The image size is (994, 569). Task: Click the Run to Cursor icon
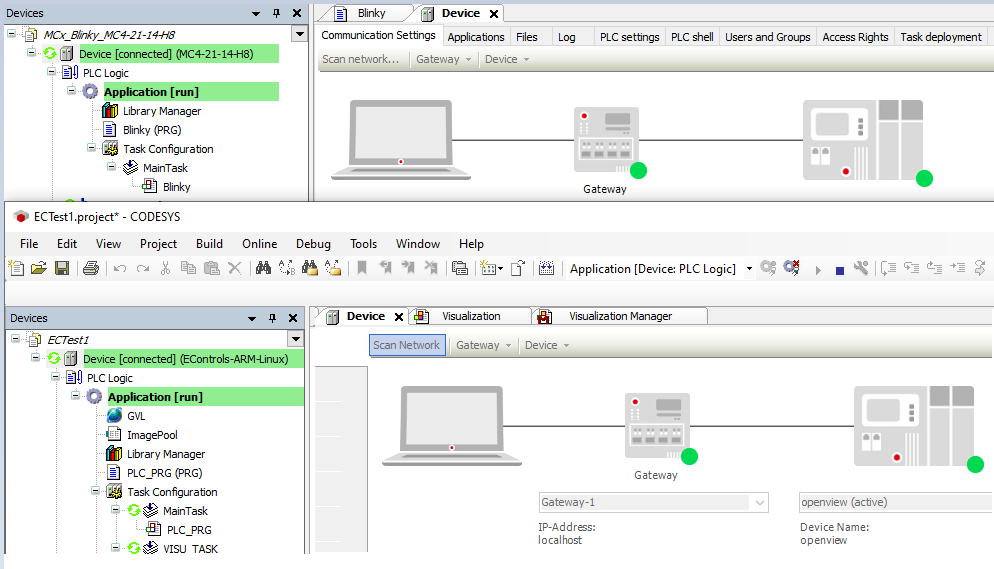957,268
